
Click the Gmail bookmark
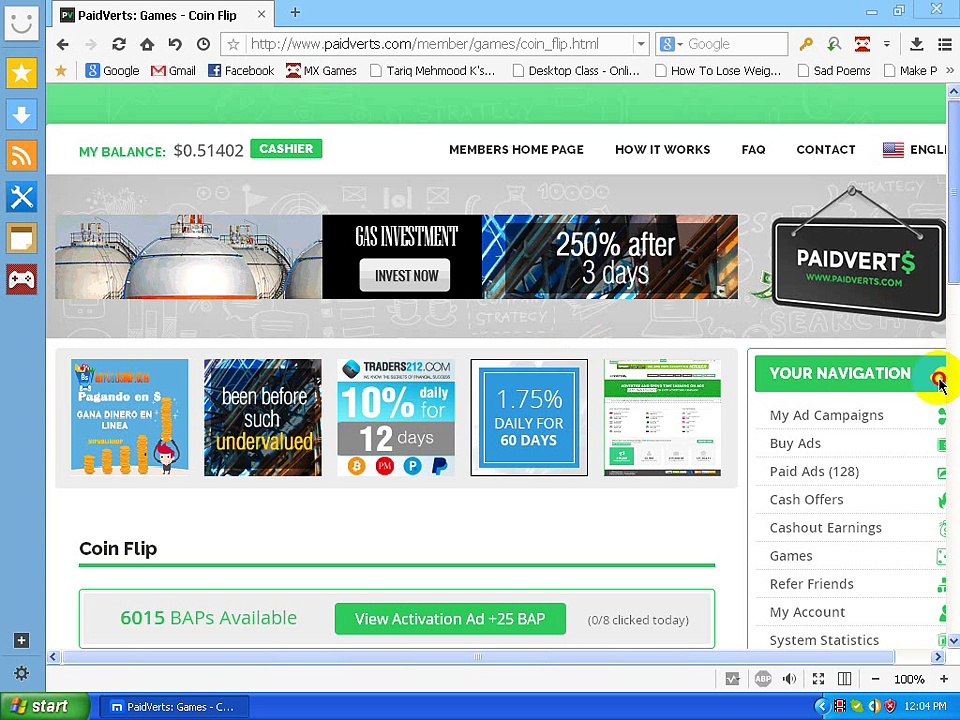click(173, 70)
